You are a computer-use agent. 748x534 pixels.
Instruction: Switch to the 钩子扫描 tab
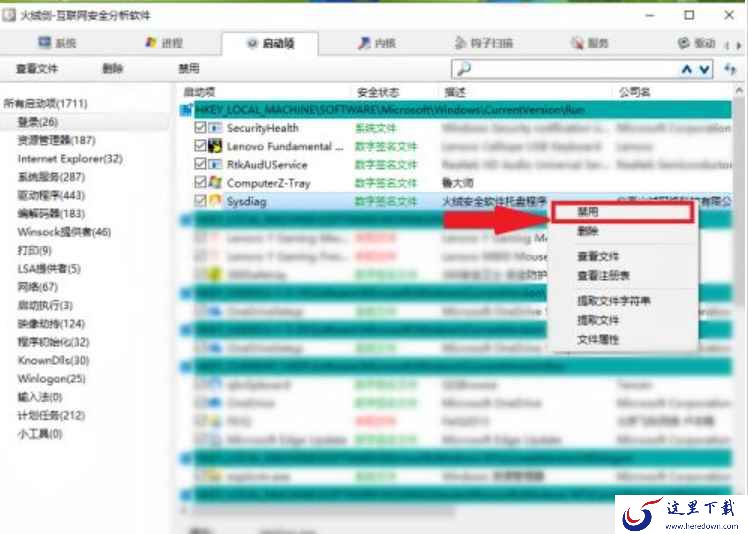click(483, 43)
